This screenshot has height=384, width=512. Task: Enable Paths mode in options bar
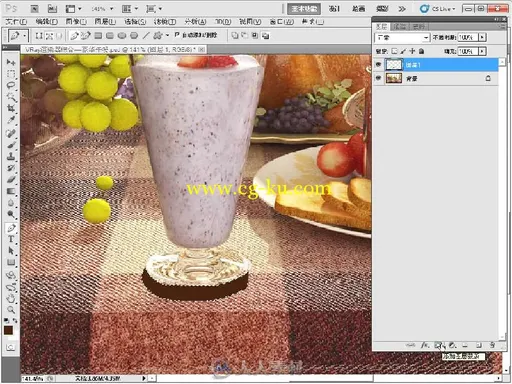click(49, 35)
